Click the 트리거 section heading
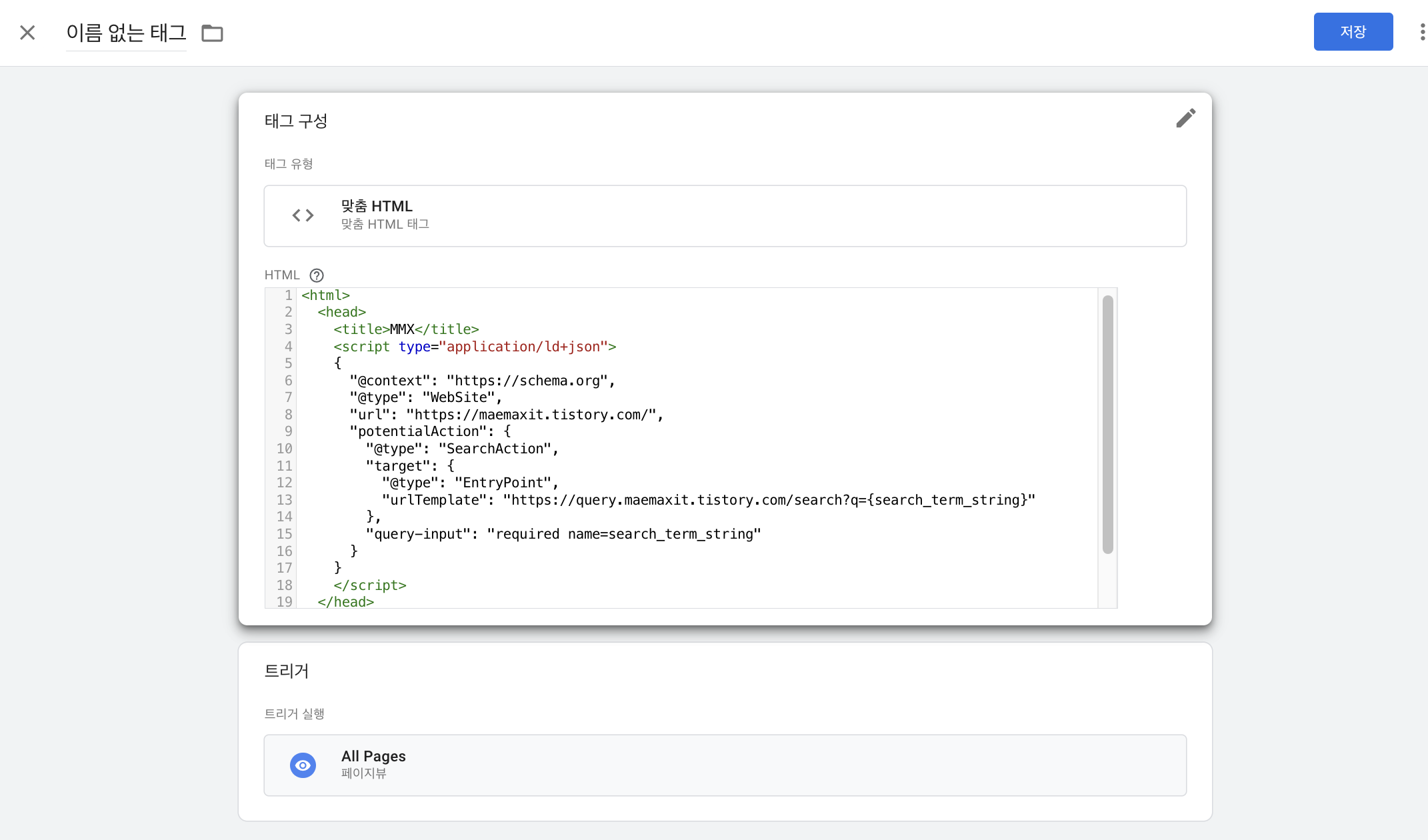The width and height of the screenshot is (1428, 840). (287, 671)
